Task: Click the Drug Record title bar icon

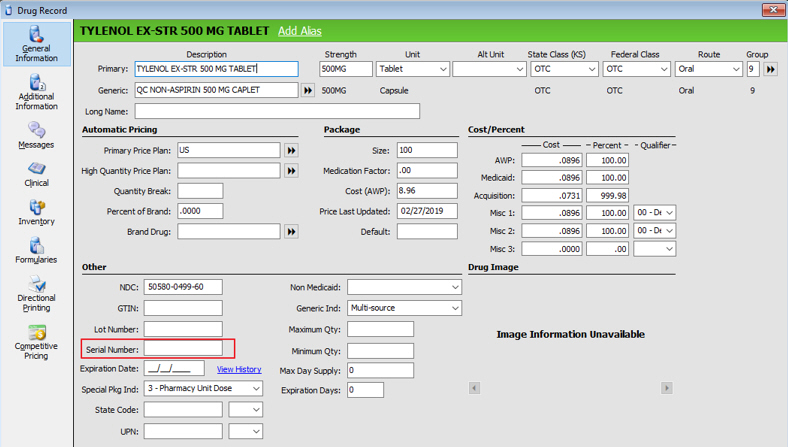Action: point(9,10)
